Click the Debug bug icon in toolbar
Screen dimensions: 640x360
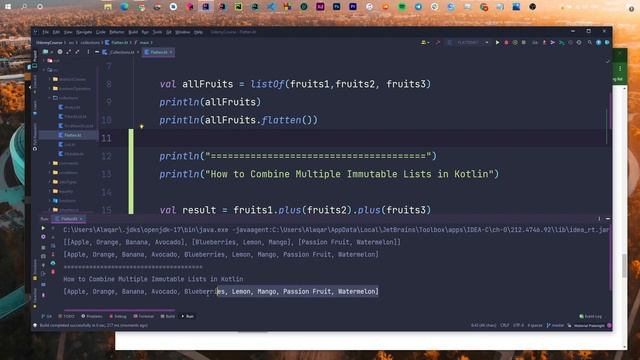(x=506, y=42)
